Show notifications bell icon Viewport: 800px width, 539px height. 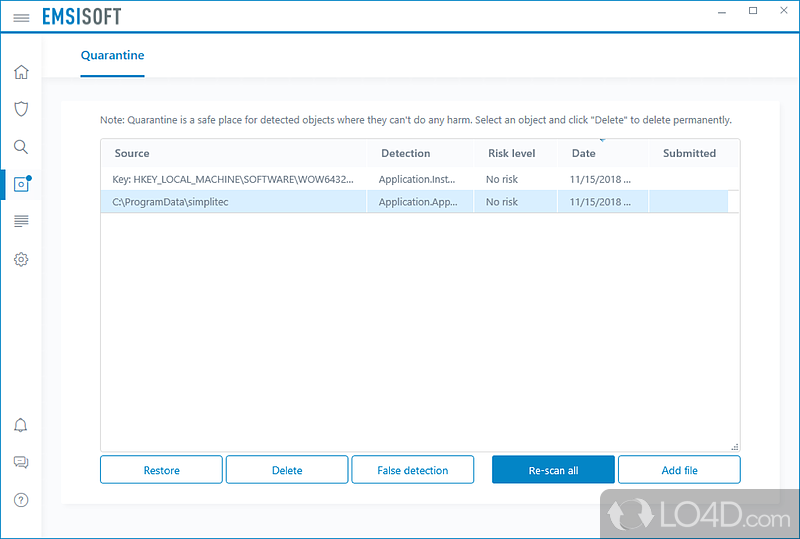tap(21, 425)
